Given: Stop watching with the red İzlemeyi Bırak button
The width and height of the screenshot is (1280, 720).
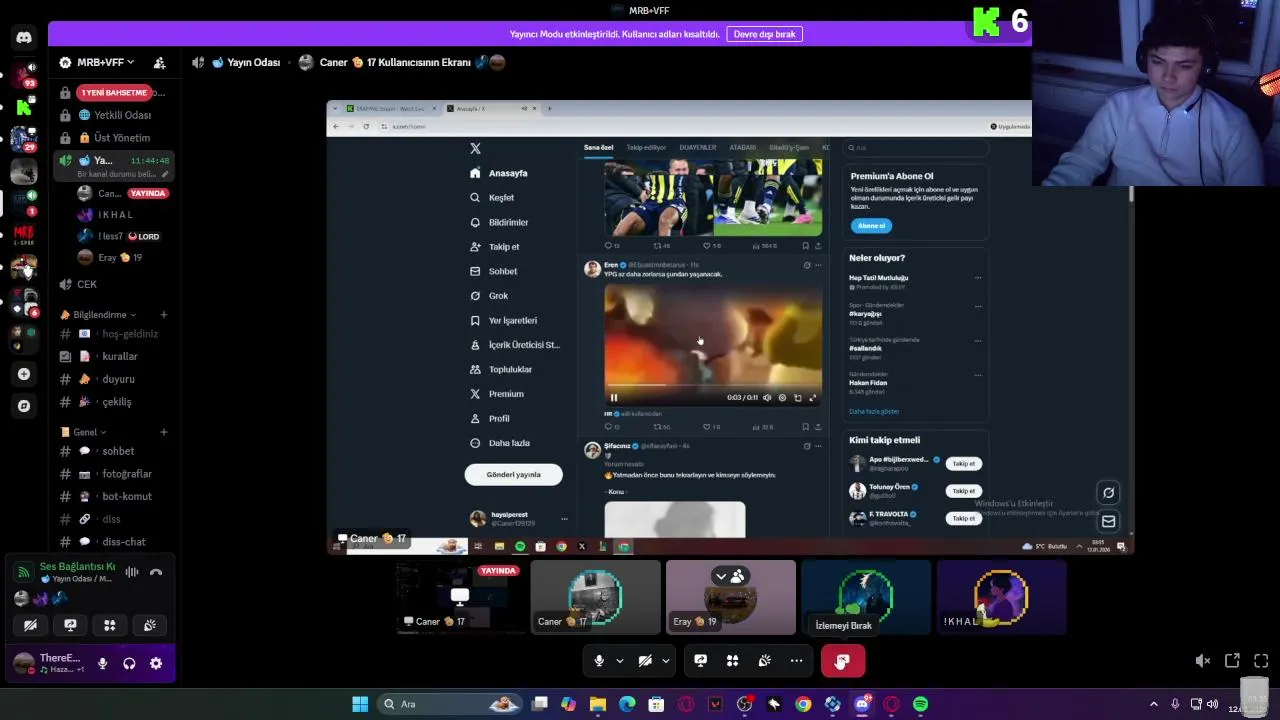Looking at the screenshot, I should (842, 661).
